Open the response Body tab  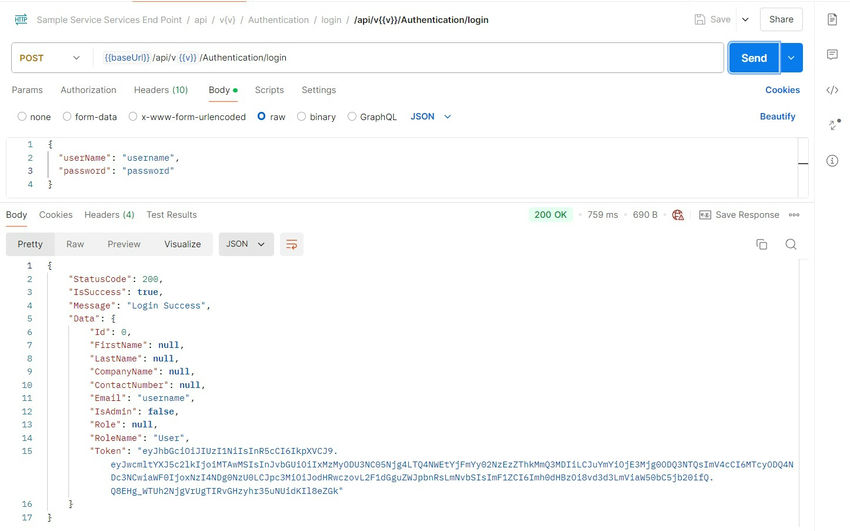coord(16,215)
